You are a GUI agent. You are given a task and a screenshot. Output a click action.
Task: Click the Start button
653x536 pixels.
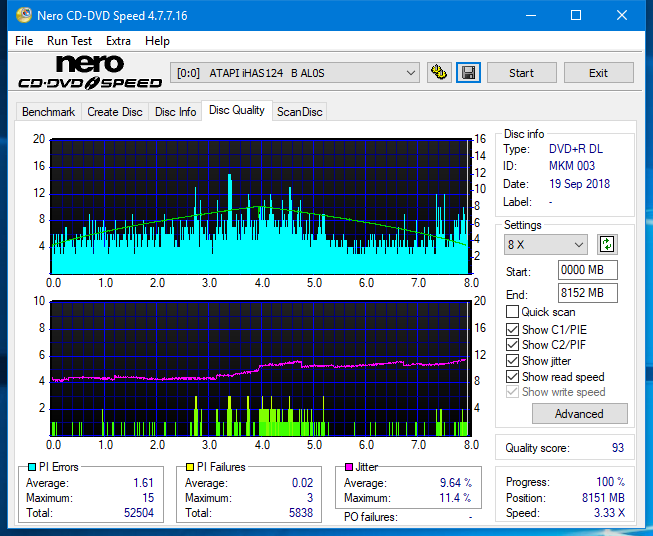521,73
